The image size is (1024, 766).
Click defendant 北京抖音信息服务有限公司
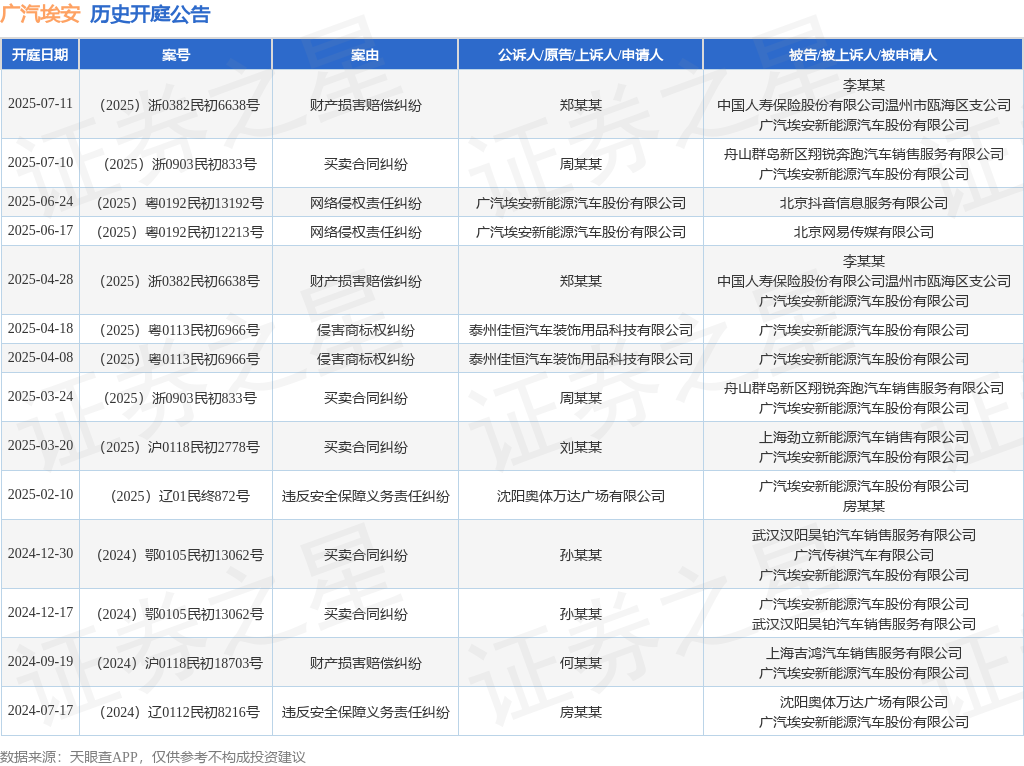(x=863, y=203)
